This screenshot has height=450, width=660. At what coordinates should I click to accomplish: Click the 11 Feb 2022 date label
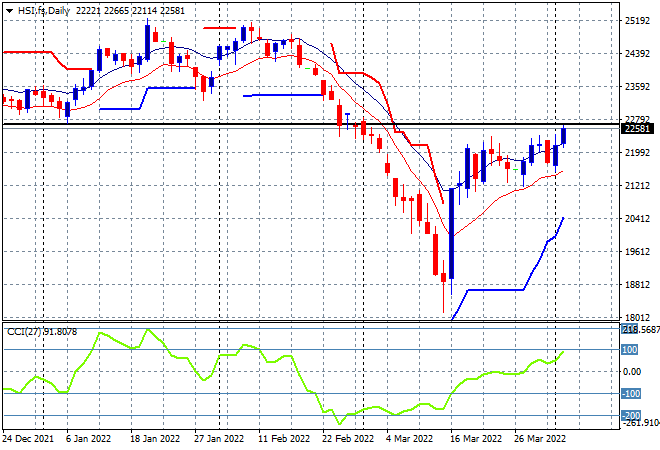pyautogui.click(x=284, y=439)
